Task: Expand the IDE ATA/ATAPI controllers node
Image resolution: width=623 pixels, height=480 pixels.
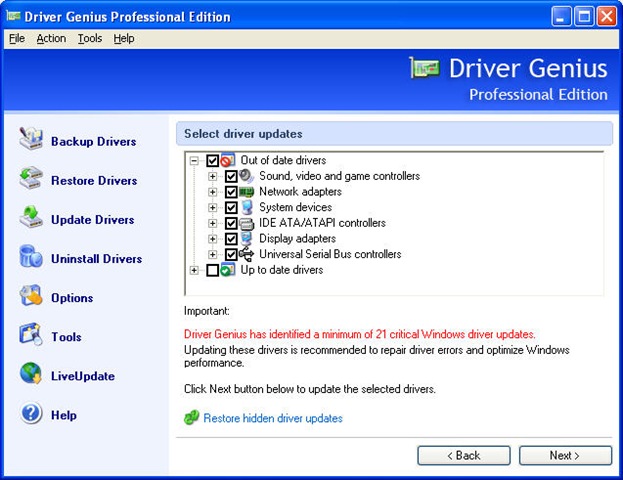Action: [x=213, y=223]
